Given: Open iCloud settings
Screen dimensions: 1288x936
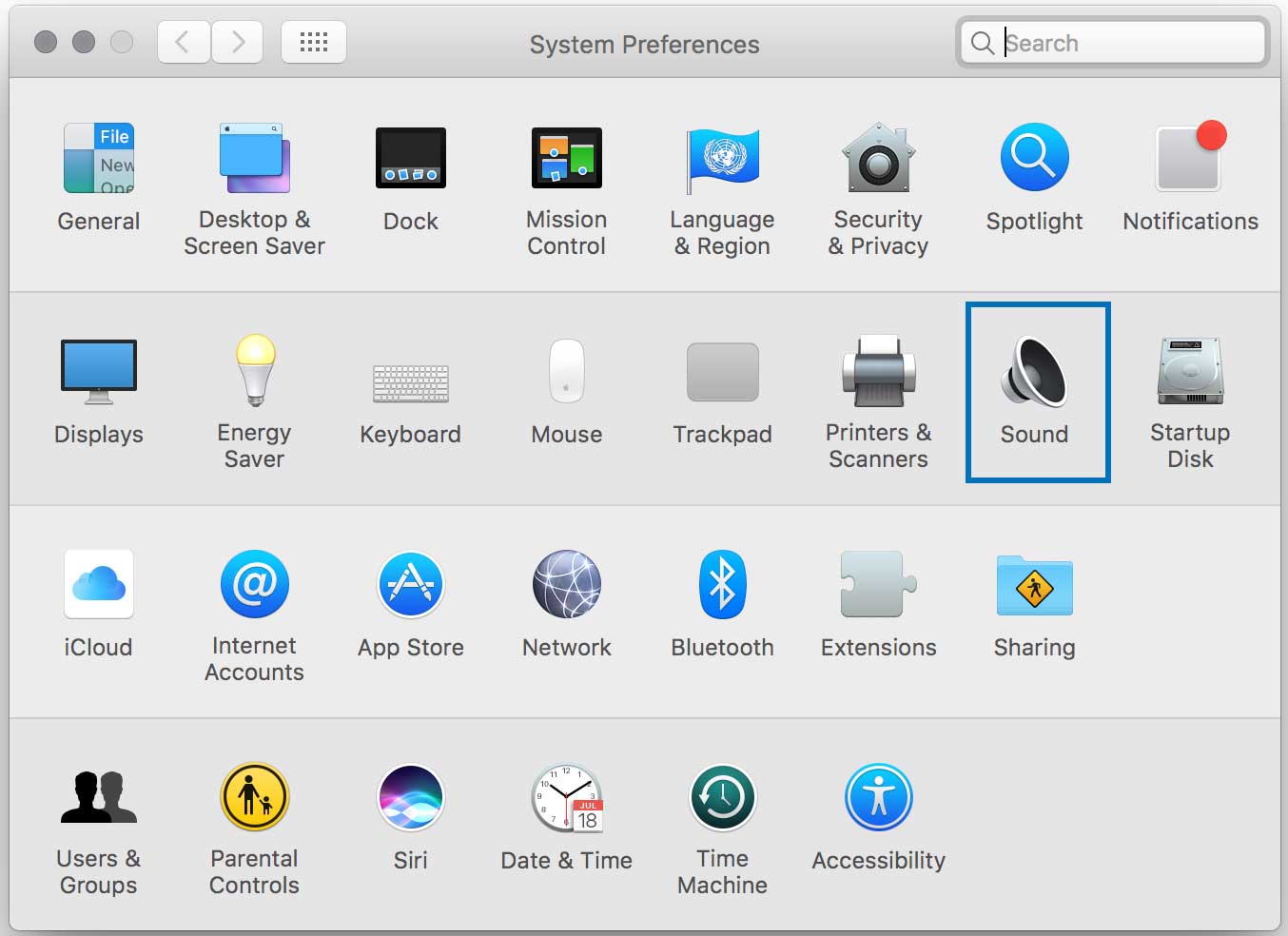Looking at the screenshot, I should tap(98, 605).
